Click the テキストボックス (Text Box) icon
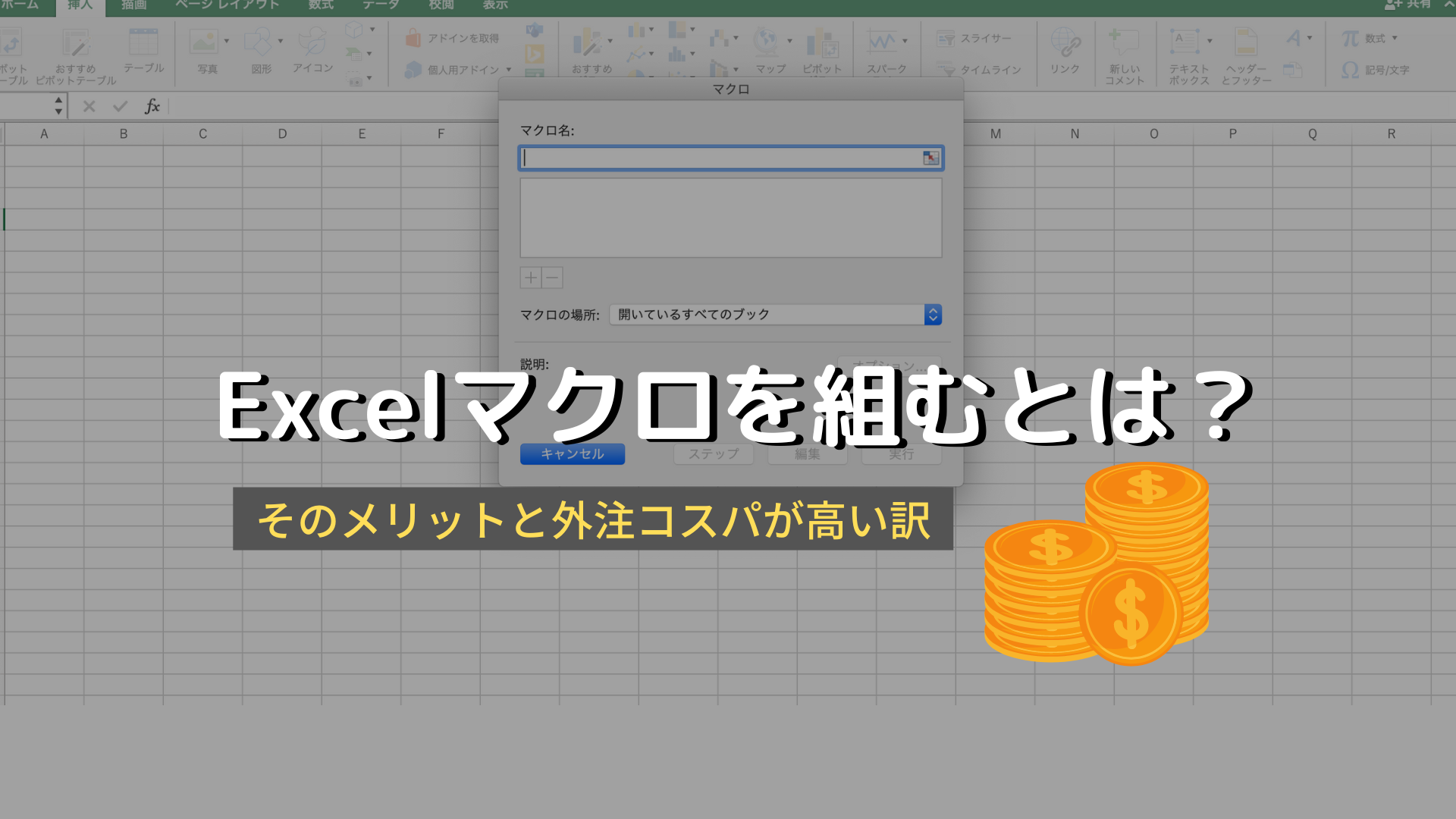 click(1185, 42)
